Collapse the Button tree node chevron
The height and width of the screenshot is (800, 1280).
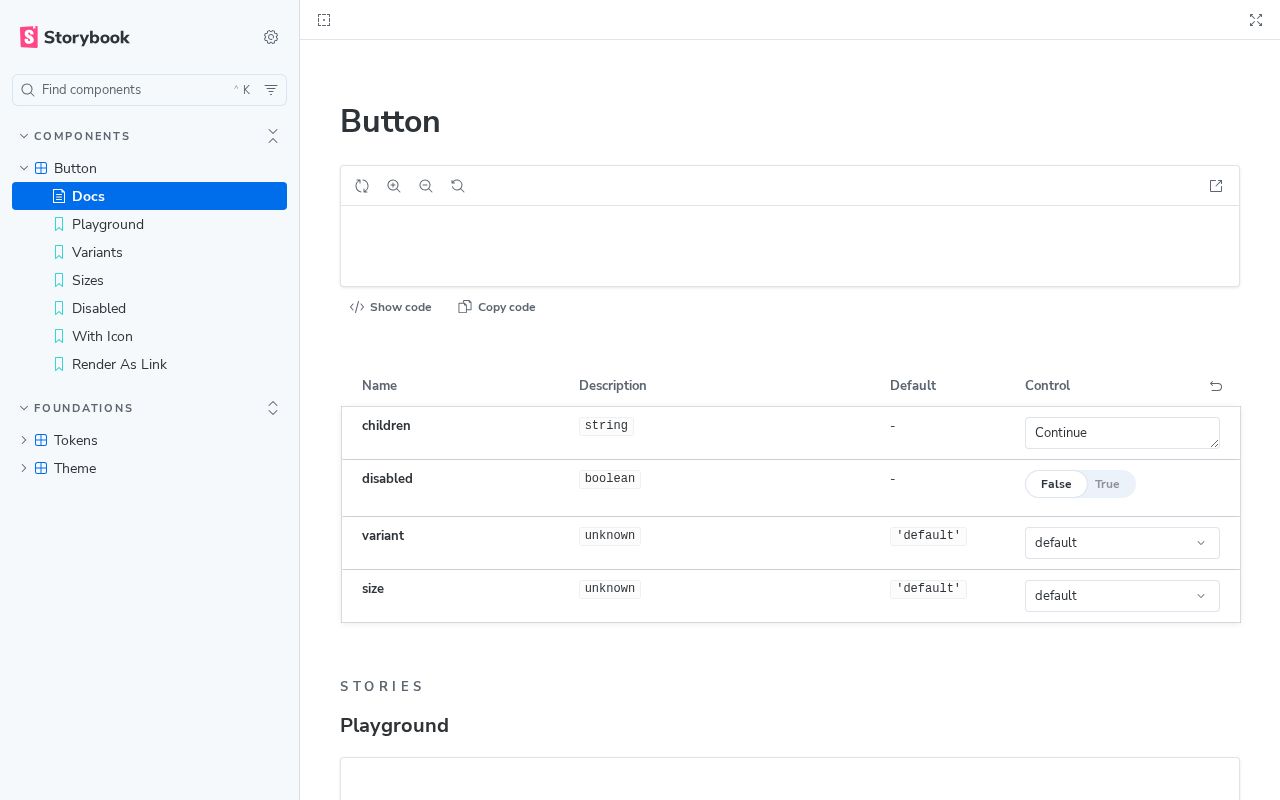(x=24, y=168)
